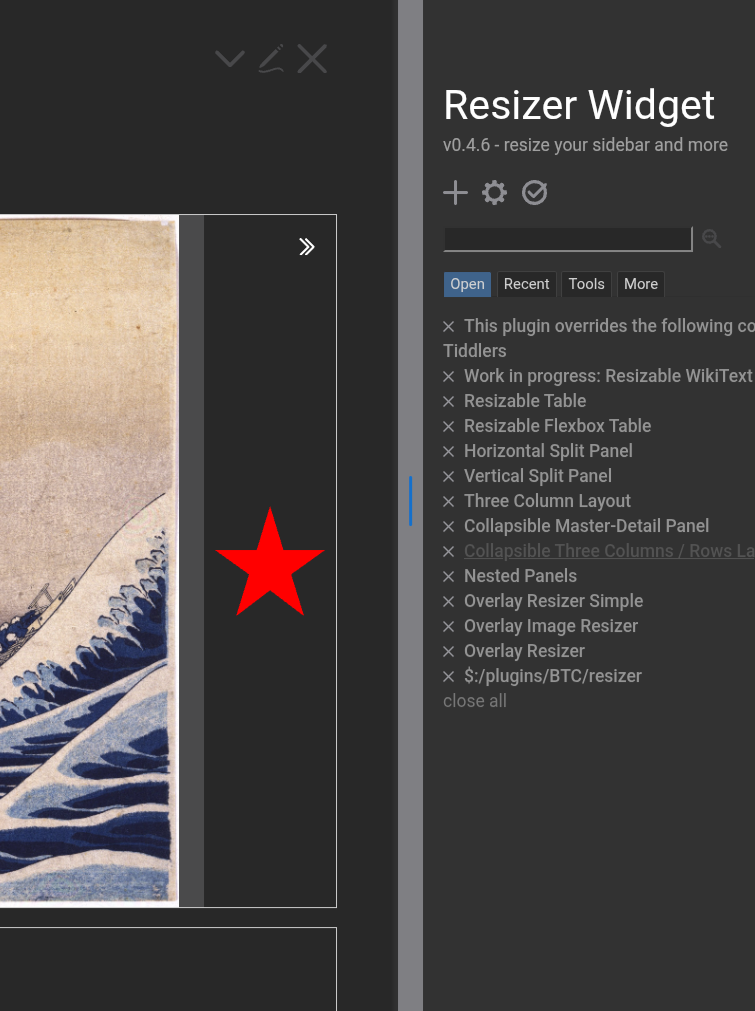Switch to the Tools tab

(x=586, y=284)
